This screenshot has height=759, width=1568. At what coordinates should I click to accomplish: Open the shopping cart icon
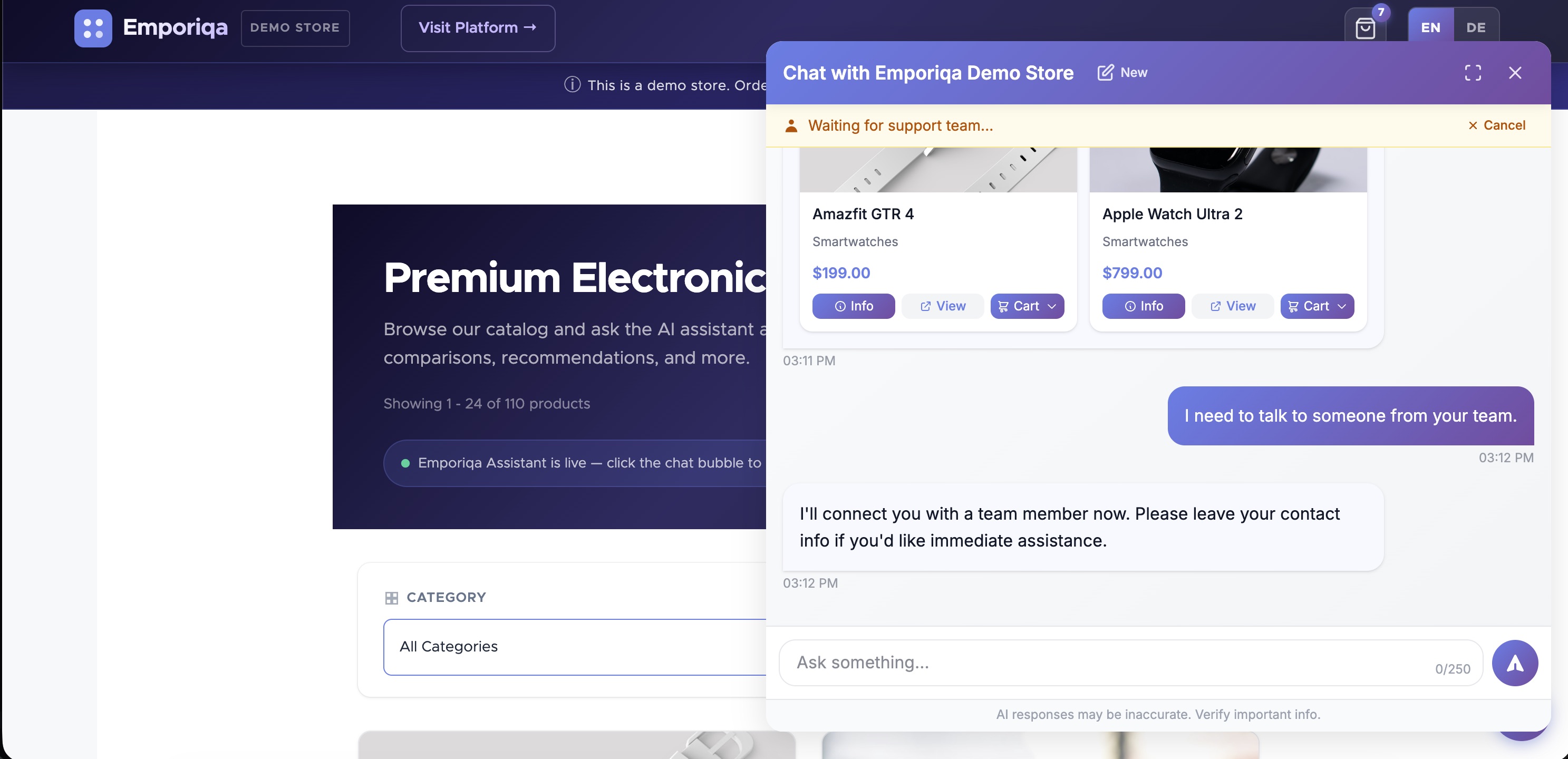coord(1364,28)
